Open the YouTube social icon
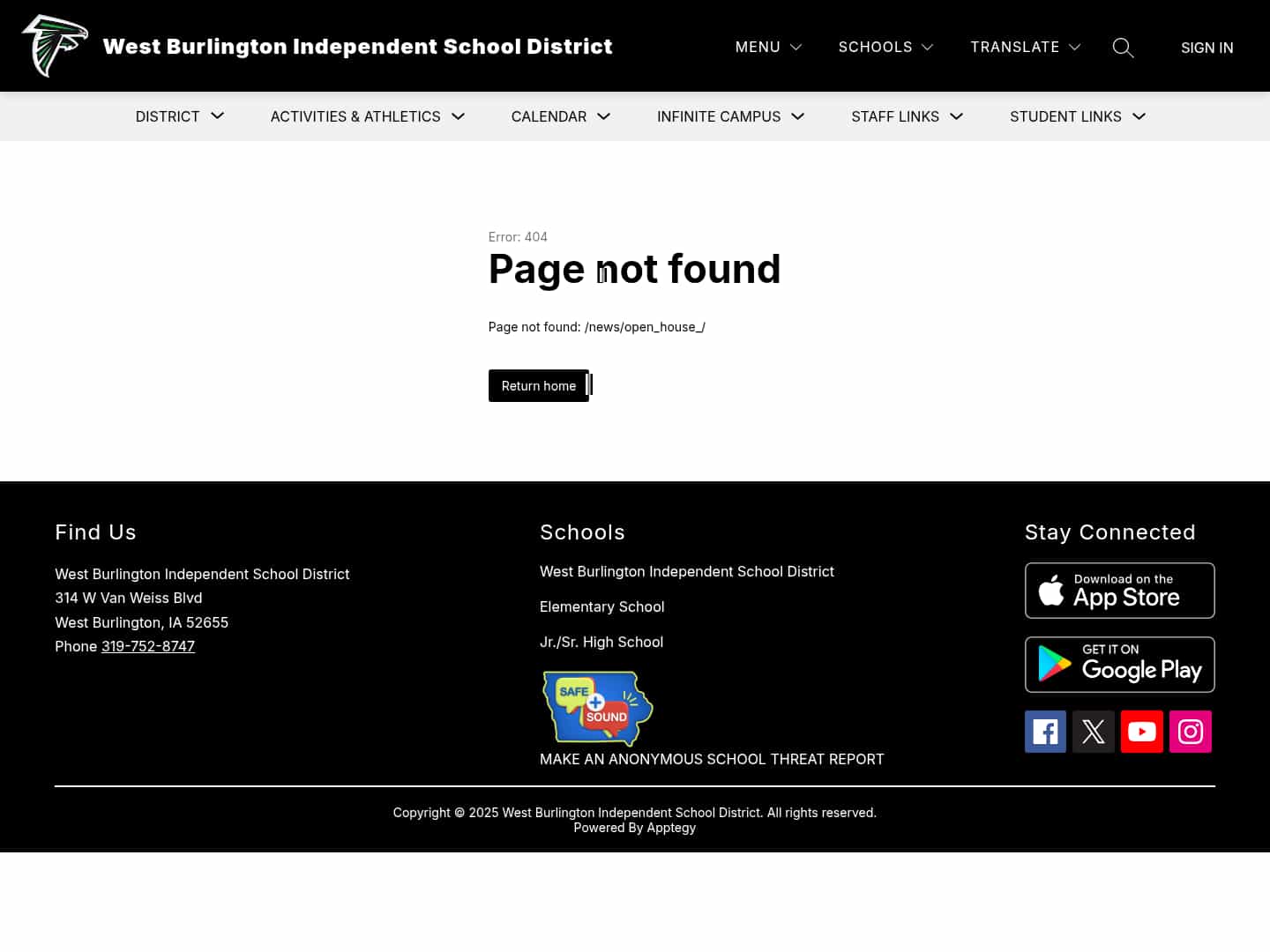This screenshot has width=1270, height=952. (x=1142, y=732)
